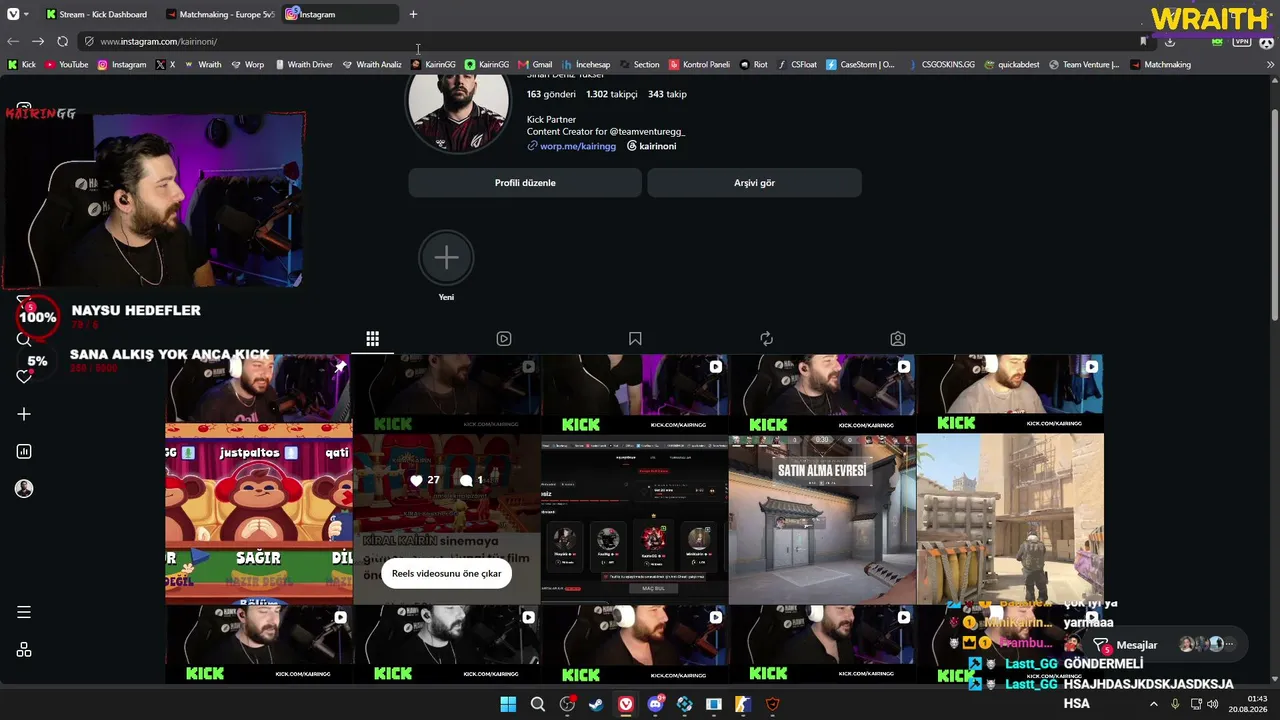Open the professional dashboard chart icon
The width and height of the screenshot is (1280, 720).
pyautogui.click(x=24, y=451)
